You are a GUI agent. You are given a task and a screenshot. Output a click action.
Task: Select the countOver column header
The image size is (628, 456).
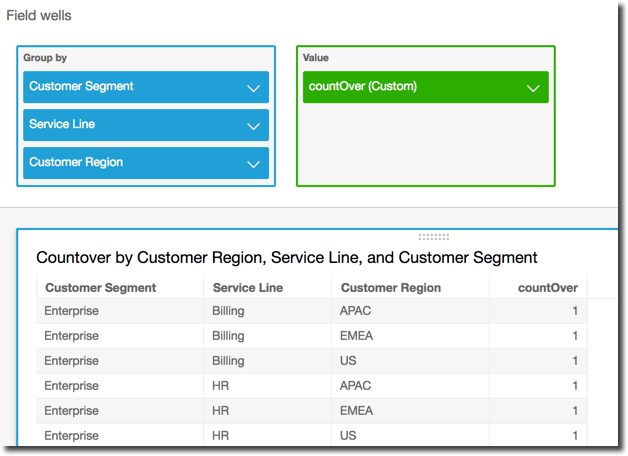click(547, 288)
